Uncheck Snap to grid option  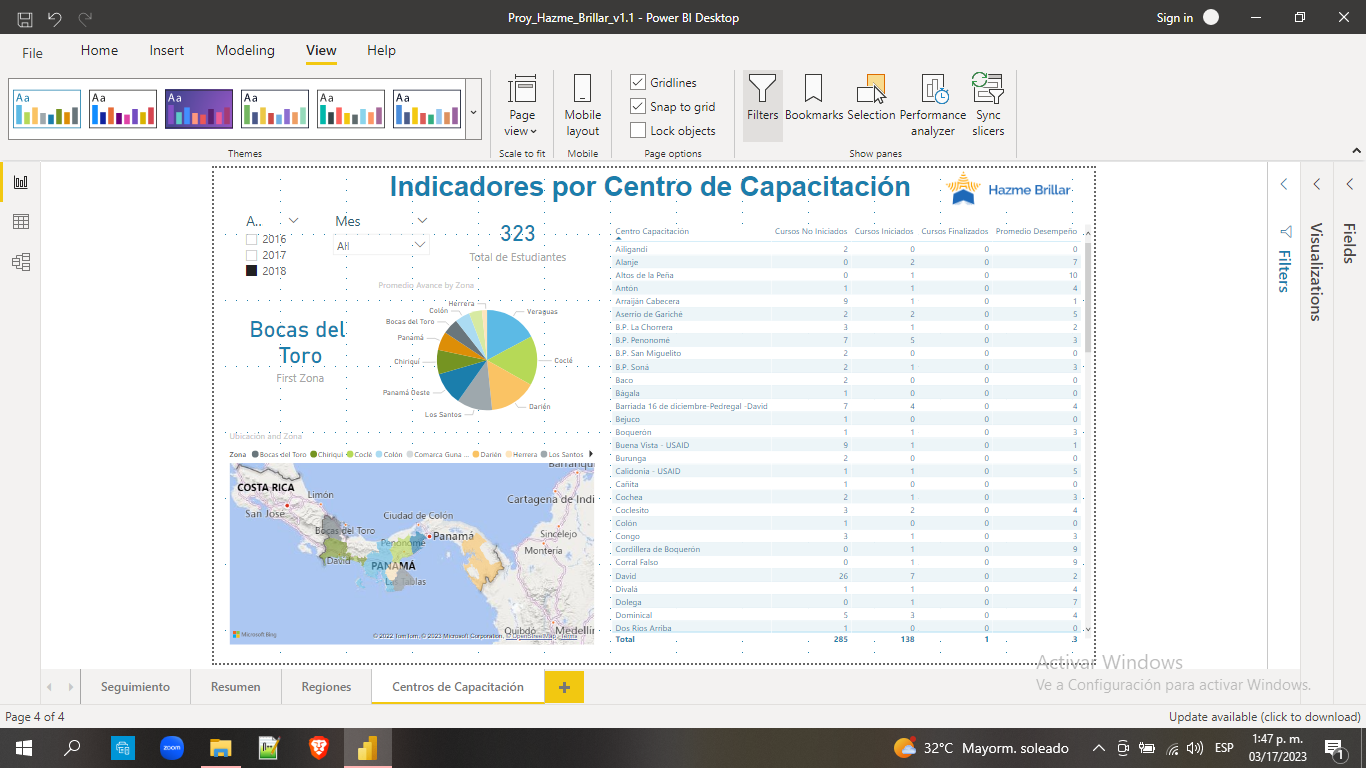pyautogui.click(x=638, y=106)
